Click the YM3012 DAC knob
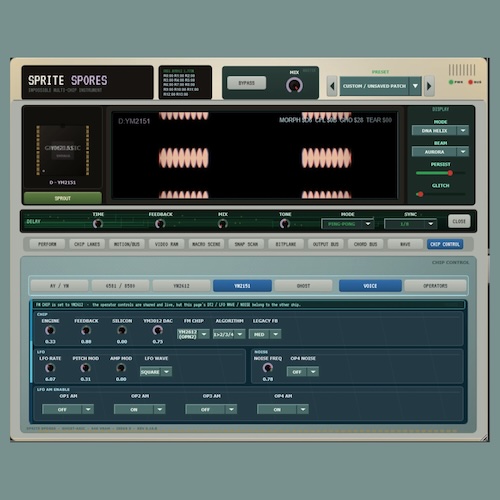The width and height of the screenshot is (500, 500). point(157,330)
